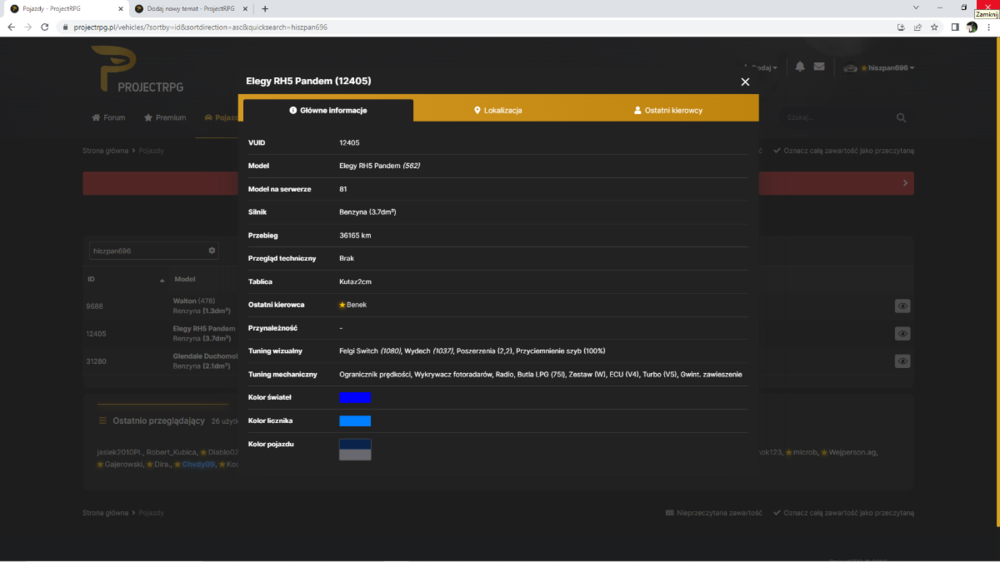
Task: Open the Premium menu item
Action: [x=165, y=117]
